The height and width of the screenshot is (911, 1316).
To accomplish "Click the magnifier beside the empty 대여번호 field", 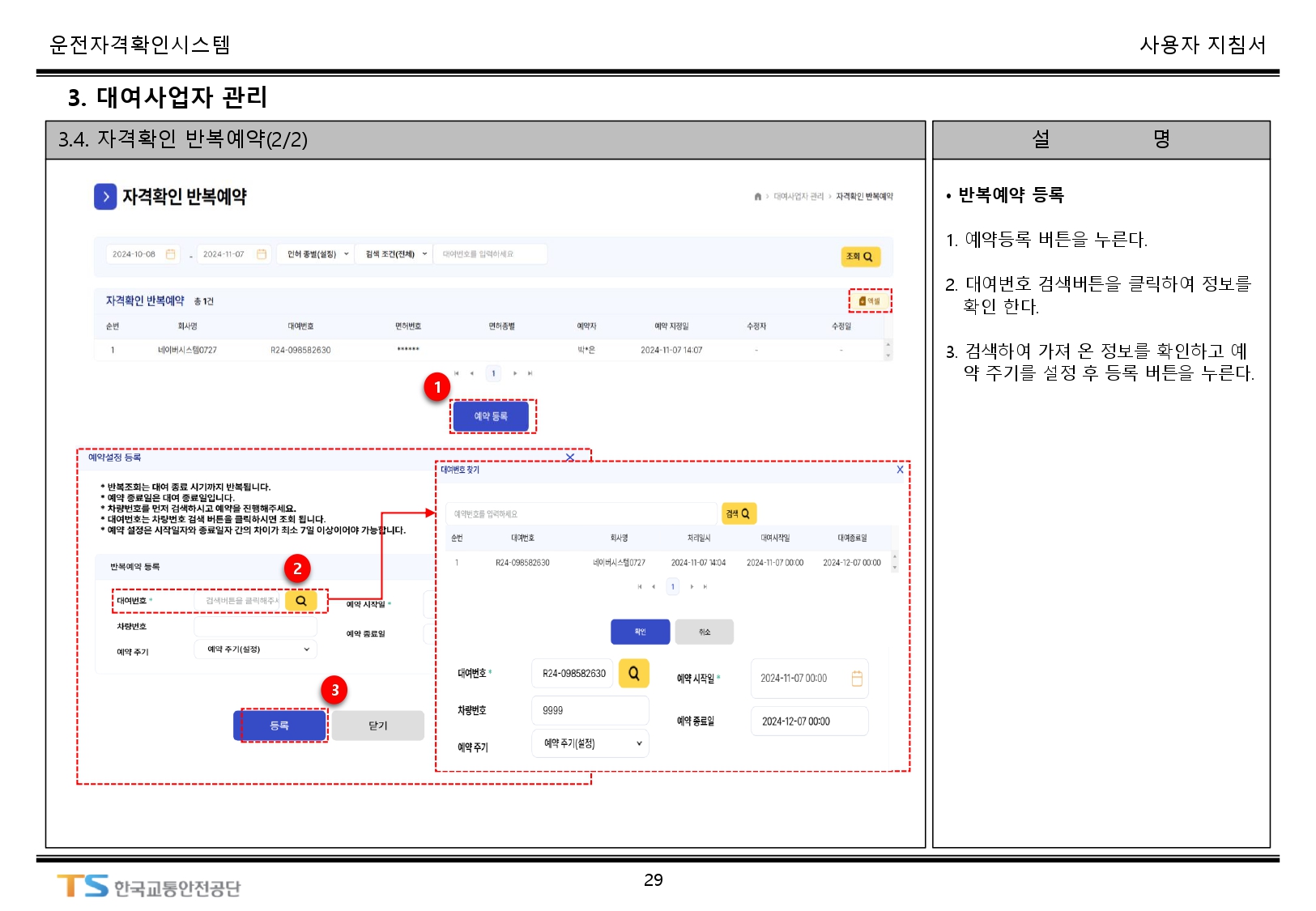I will [300, 601].
